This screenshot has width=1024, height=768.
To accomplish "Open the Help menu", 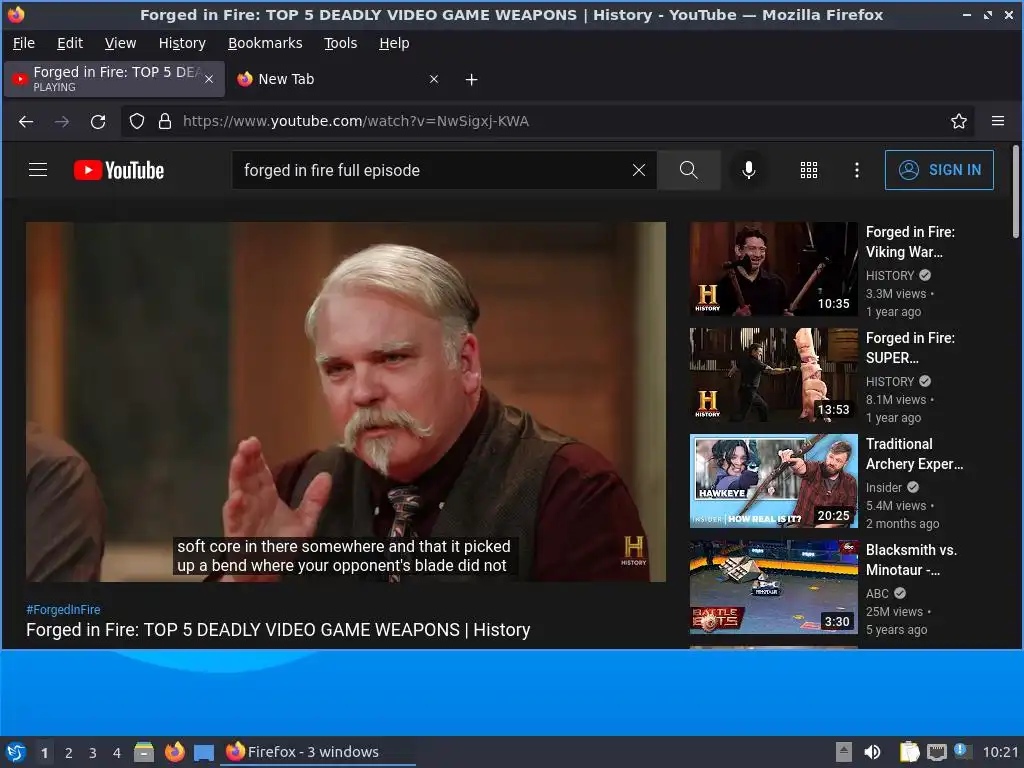I will (394, 43).
